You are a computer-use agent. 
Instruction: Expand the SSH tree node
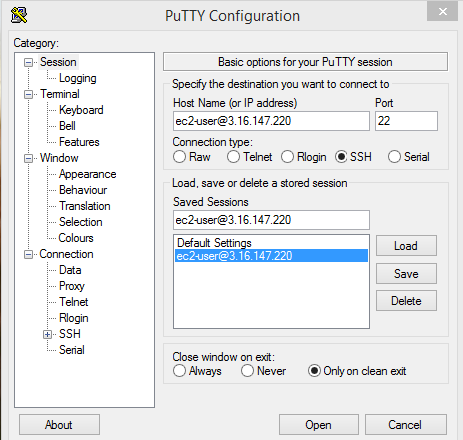click(x=48, y=334)
